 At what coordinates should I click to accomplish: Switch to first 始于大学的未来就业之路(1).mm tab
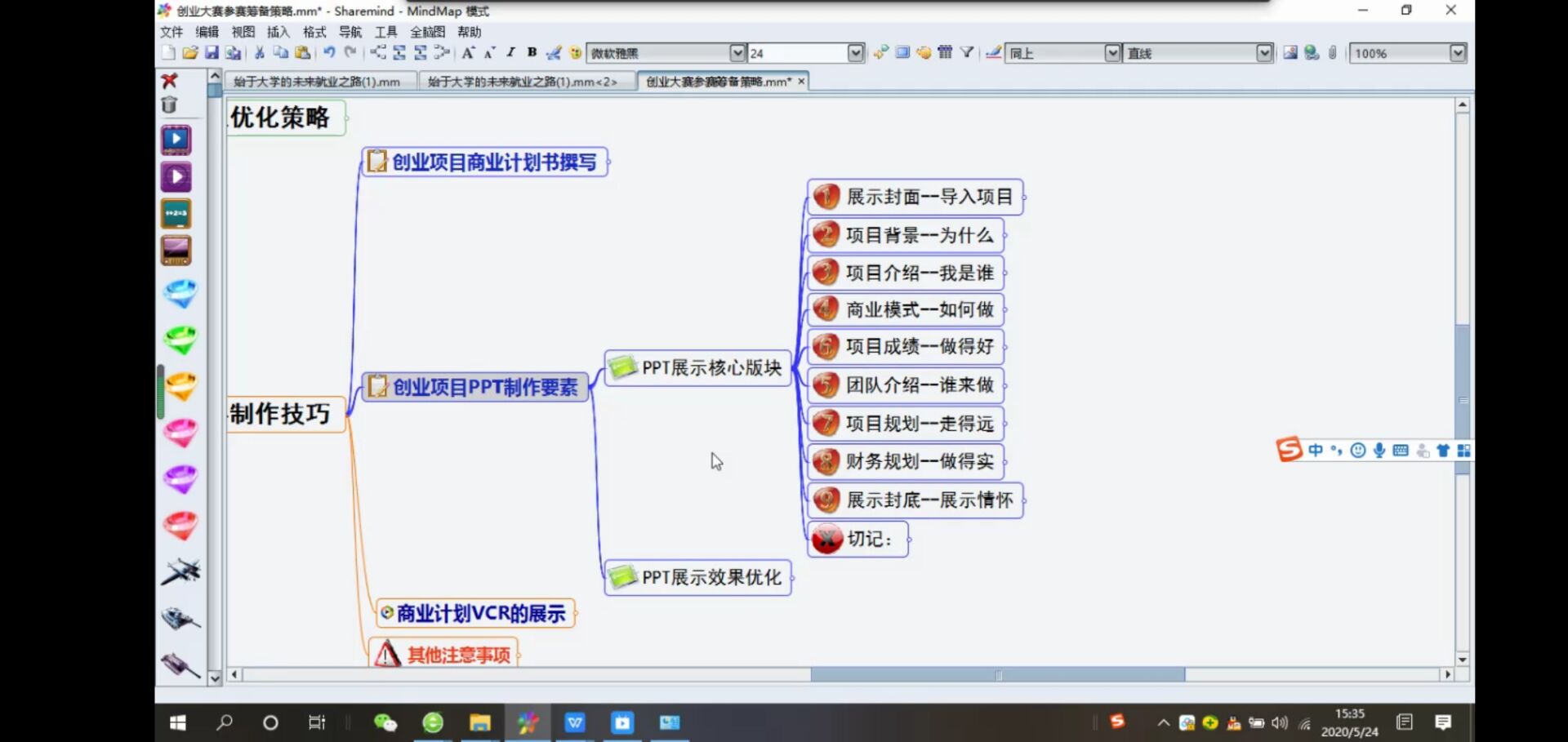pyautogui.click(x=317, y=82)
